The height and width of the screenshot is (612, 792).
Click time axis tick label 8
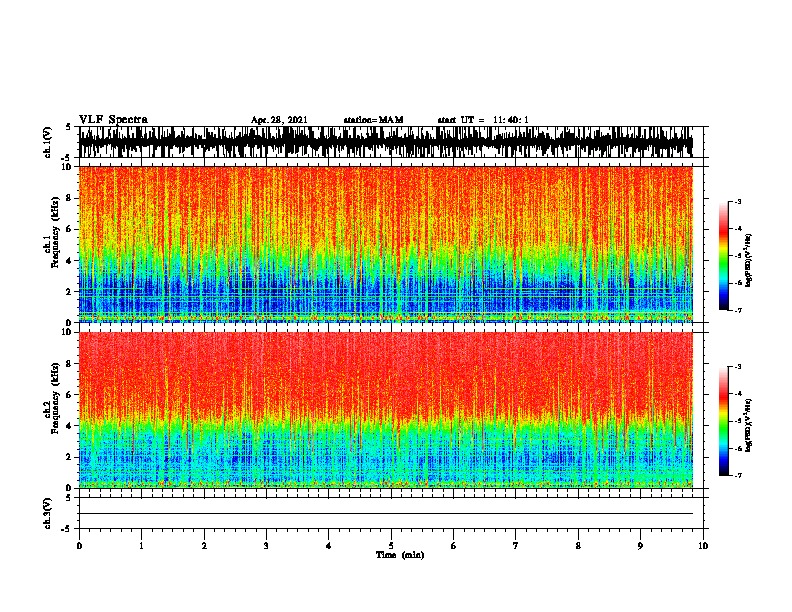[x=578, y=546]
